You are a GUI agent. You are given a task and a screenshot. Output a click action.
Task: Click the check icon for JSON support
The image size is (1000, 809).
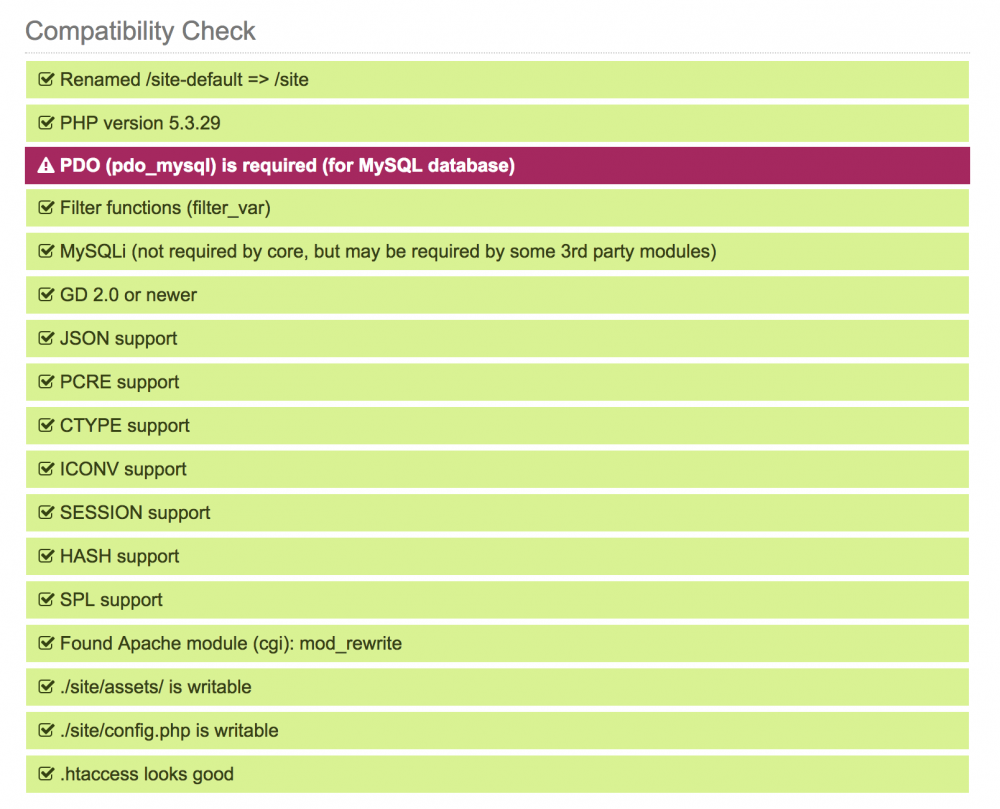tap(45, 338)
